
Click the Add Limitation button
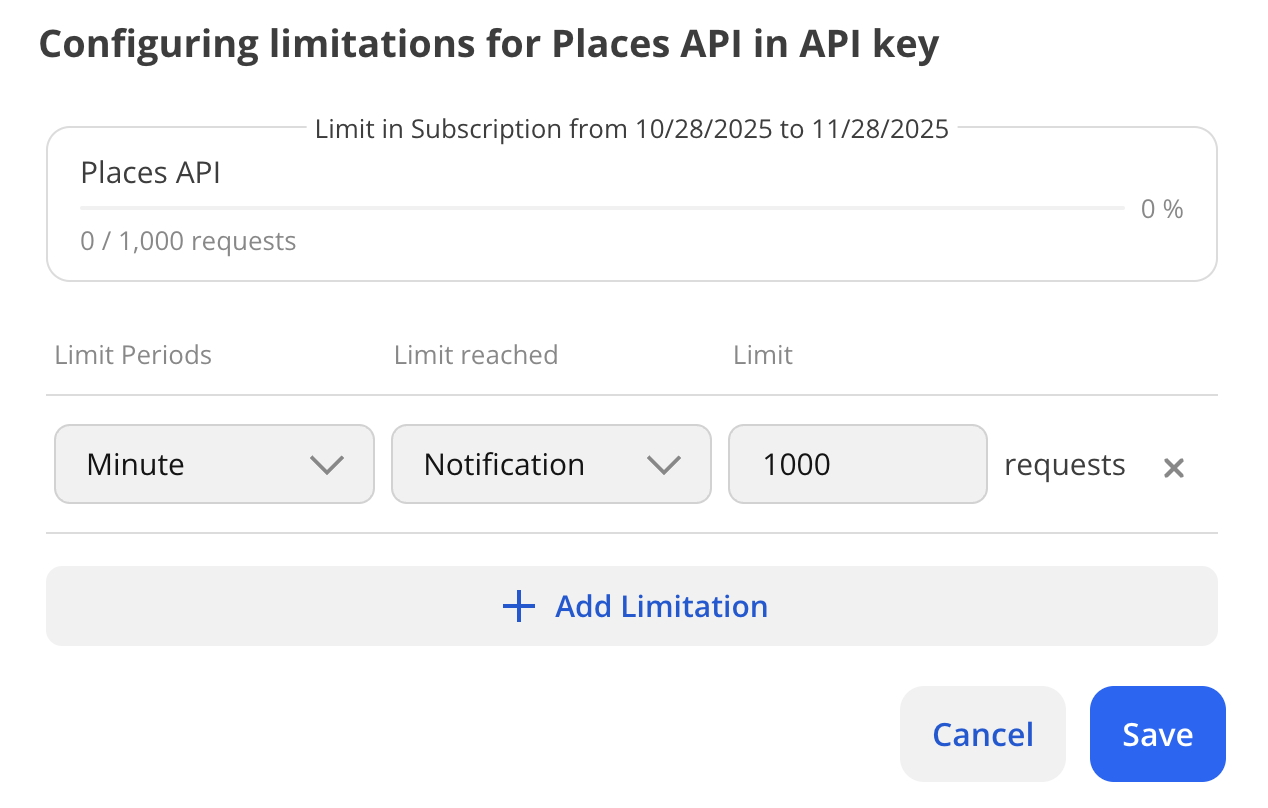tap(632, 606)
